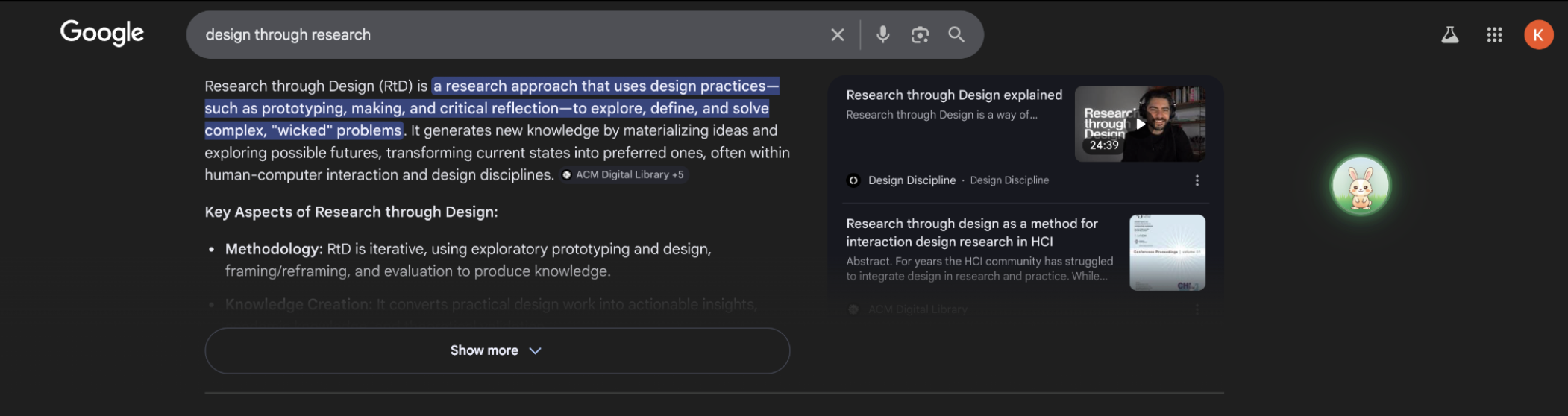1568x416 pixels.
Task: Click the HCI abstract snippet text
Action: click(x=979, y=268)
